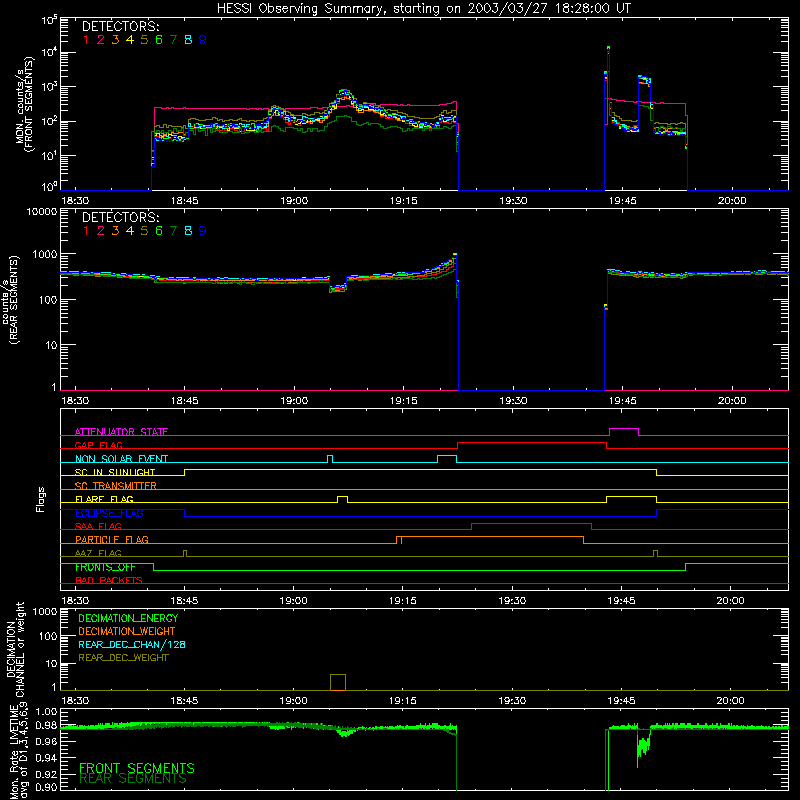800x800 pixels.
Task: Click the SC_IN_SUNLIGHT flag label
Action: (115, 472)
